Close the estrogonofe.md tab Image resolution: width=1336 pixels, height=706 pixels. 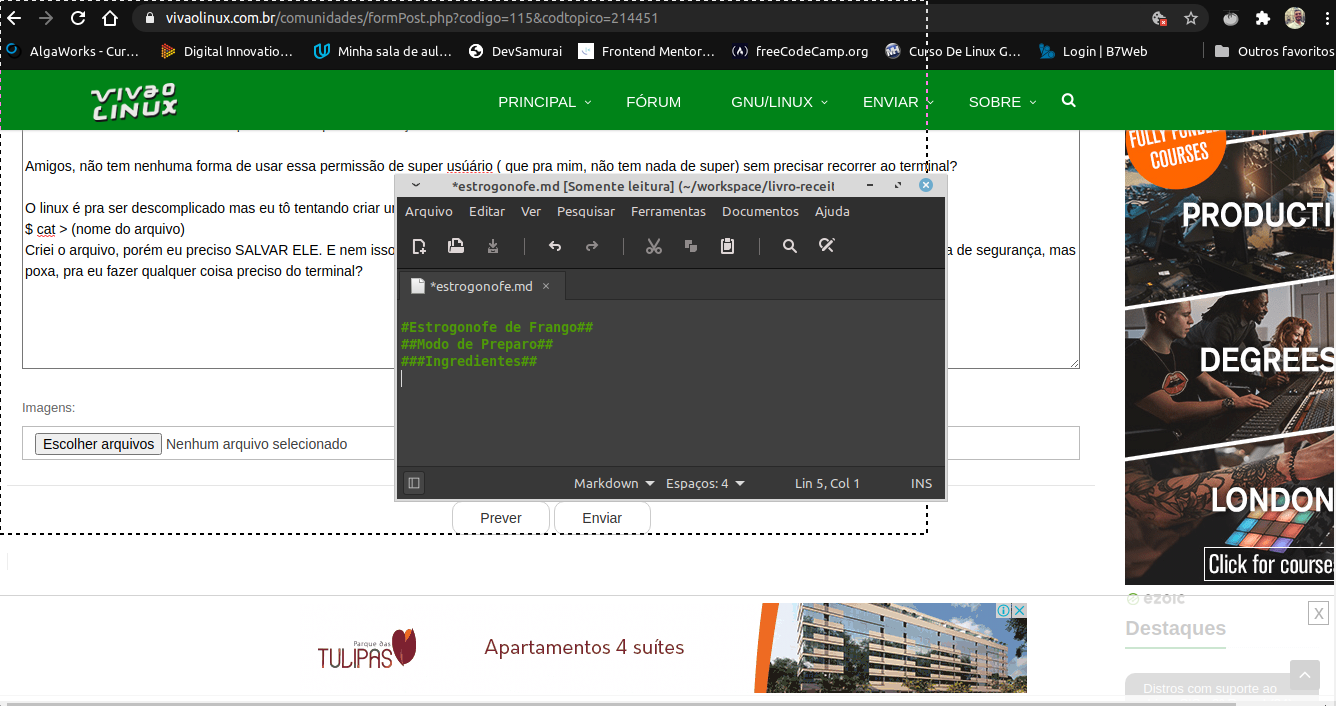[546, 286]
